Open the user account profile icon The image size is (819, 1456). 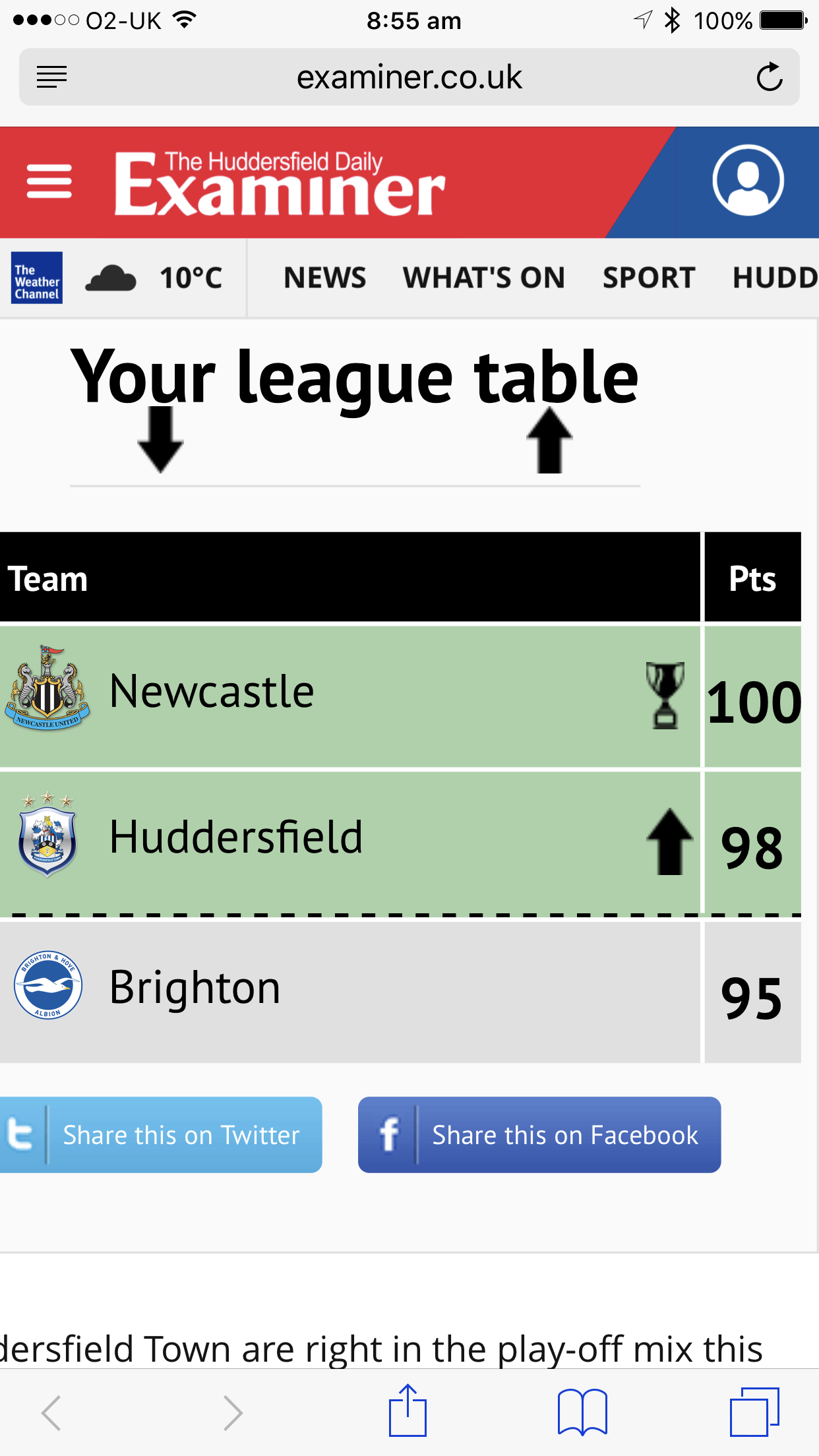coord(748,181)
